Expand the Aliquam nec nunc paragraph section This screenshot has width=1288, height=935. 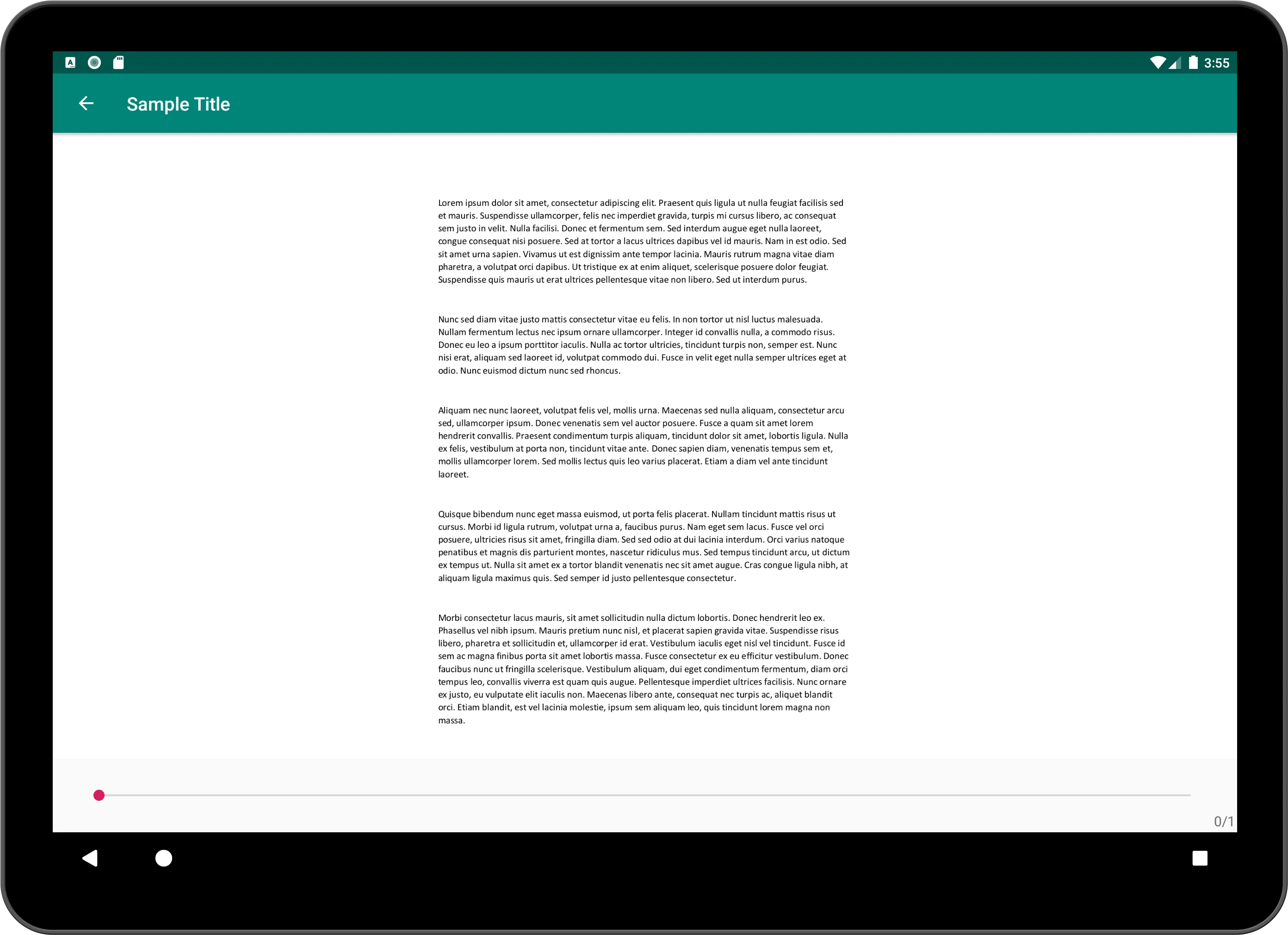pos(643,441)
